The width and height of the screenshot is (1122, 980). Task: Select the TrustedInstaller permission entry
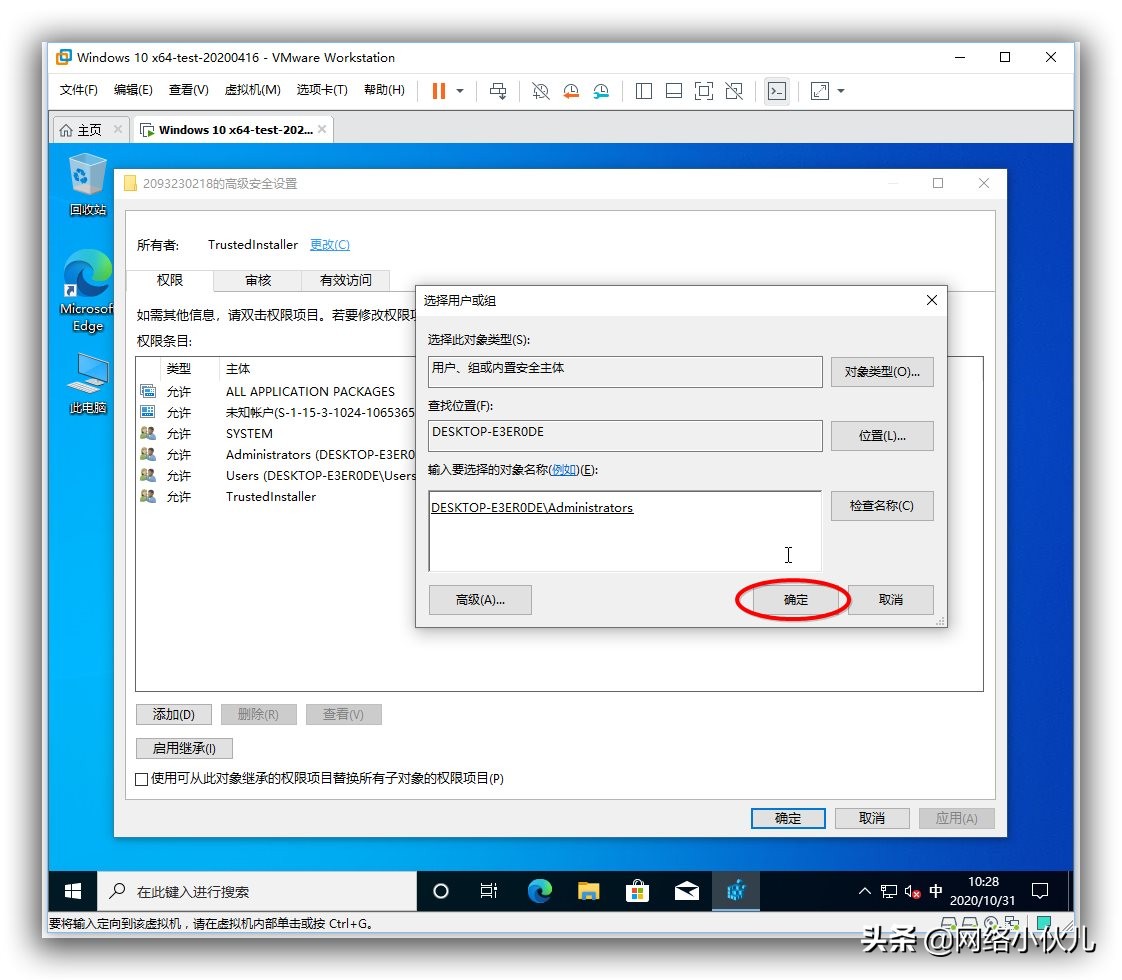tap(271, 496)
